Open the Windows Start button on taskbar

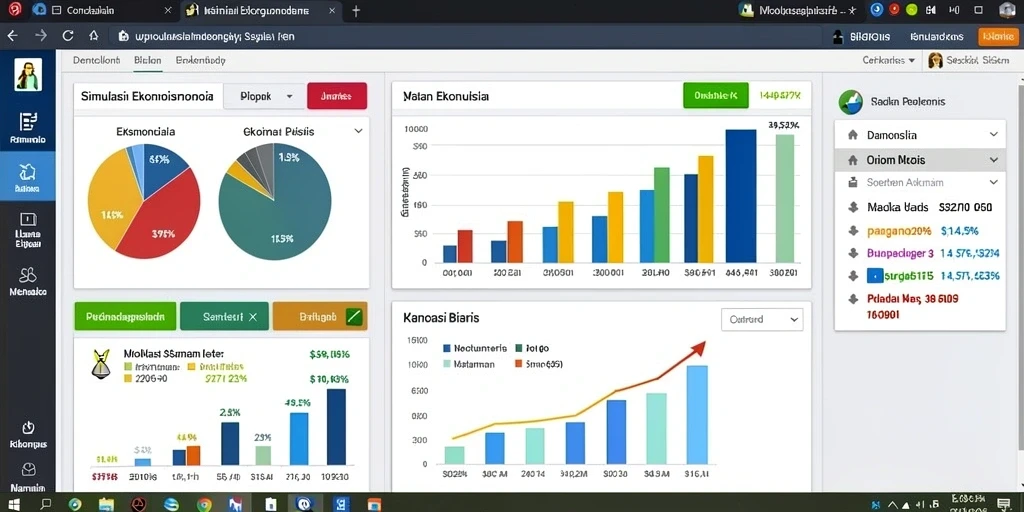pyautogui.click(x=13, y=504)
